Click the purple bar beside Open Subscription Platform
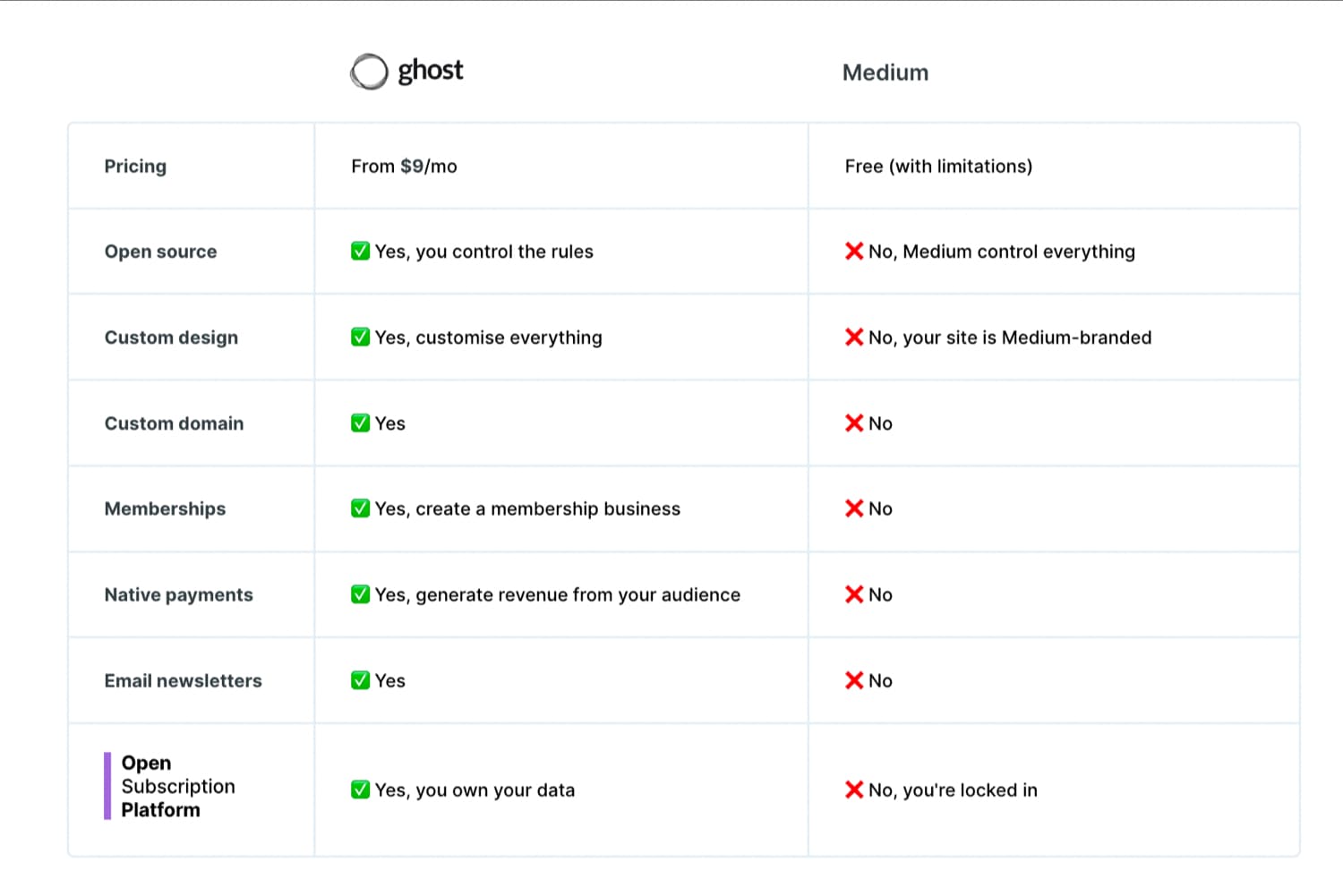1343x896 pixels. 107,786
